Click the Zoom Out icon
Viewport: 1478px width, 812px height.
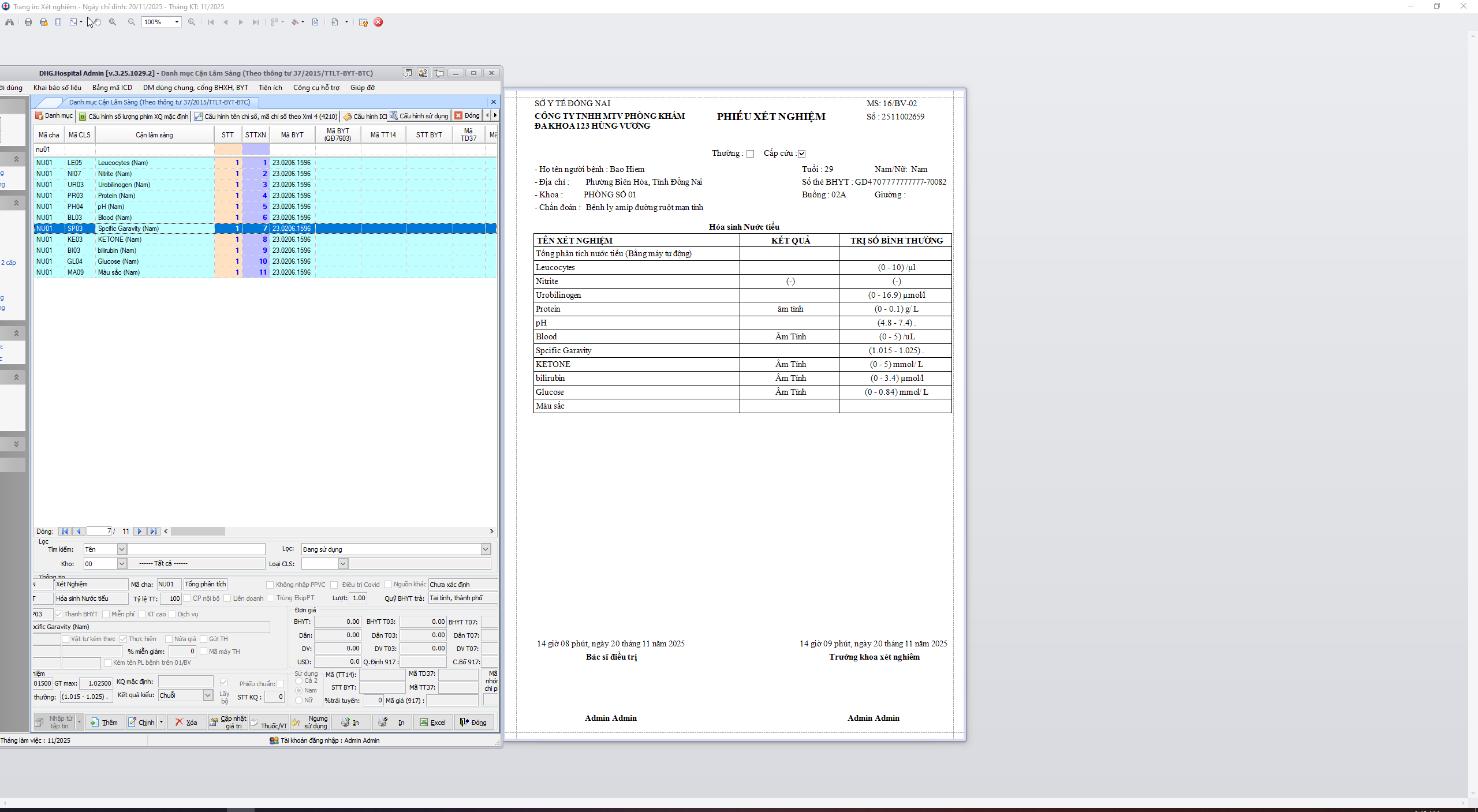(x=132, y=22)
